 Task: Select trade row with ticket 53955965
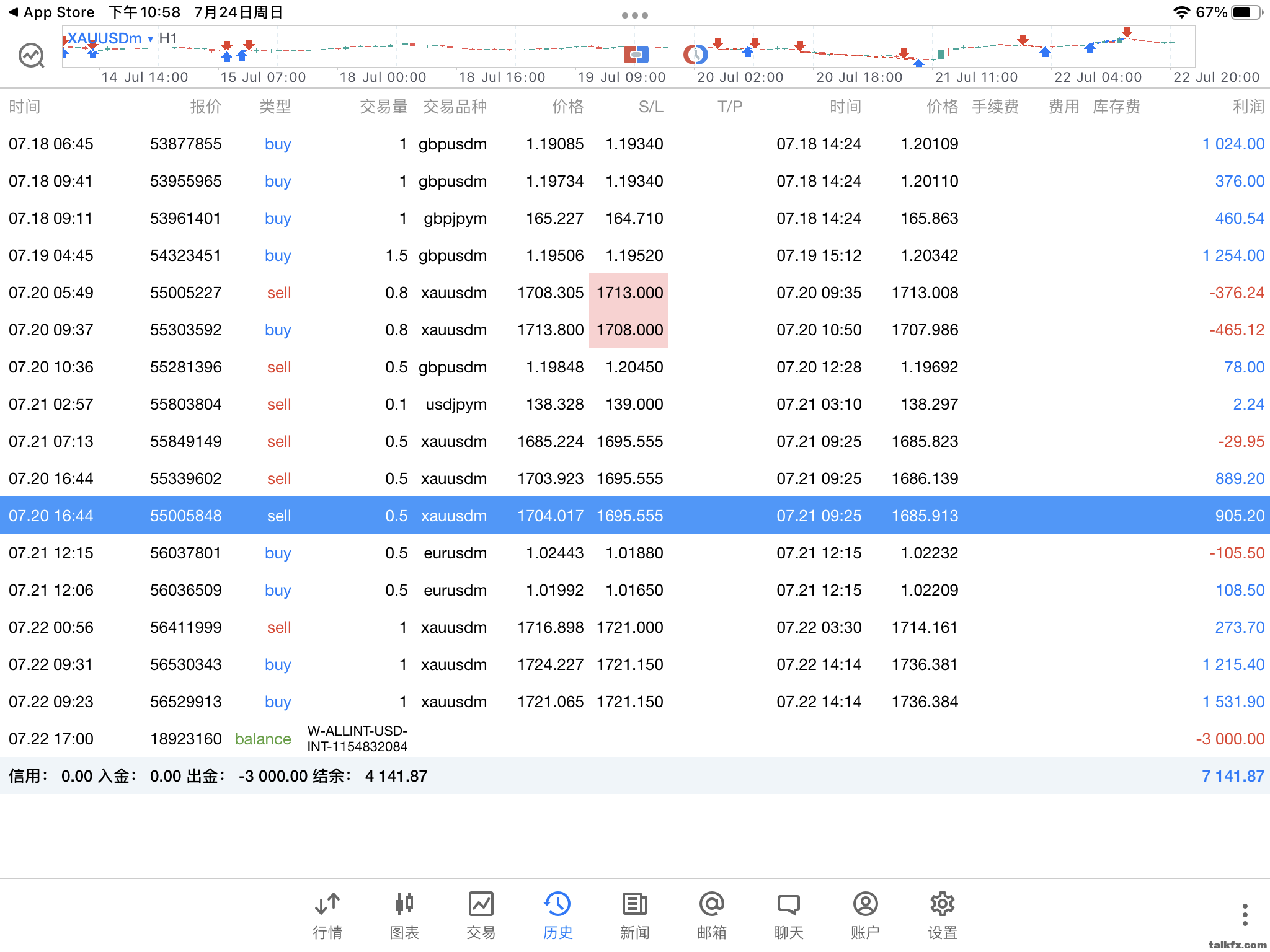[635, 181]
